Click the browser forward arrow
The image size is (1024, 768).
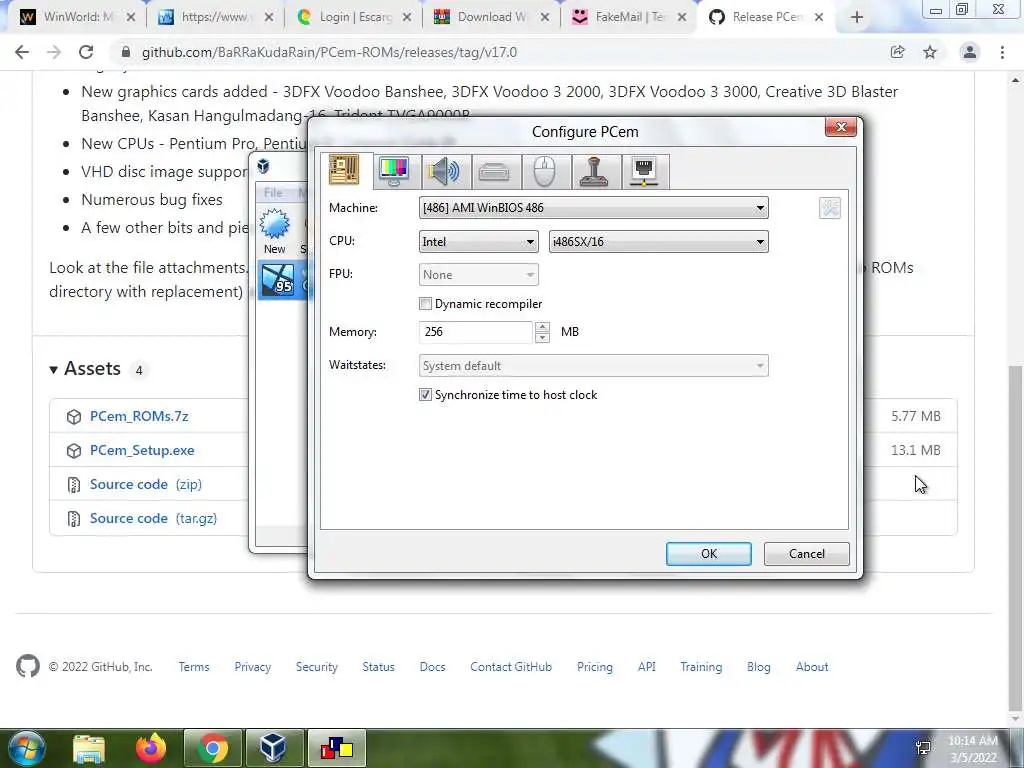54,52
